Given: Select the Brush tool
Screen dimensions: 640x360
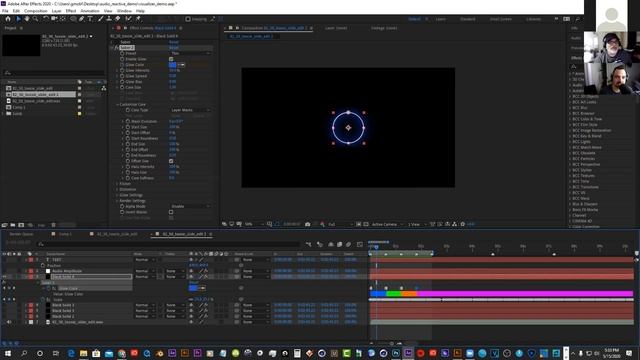Looking at the screenshot, I should [x=100, y=19].
